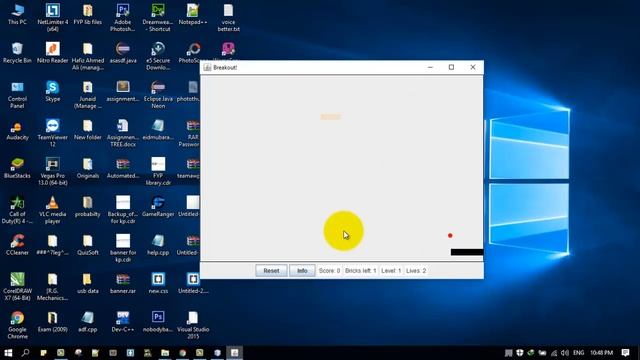Viewport: 640px width, 360px height.
Task: Open the e5 Secure Download shortcut
Action: (158, 56)
